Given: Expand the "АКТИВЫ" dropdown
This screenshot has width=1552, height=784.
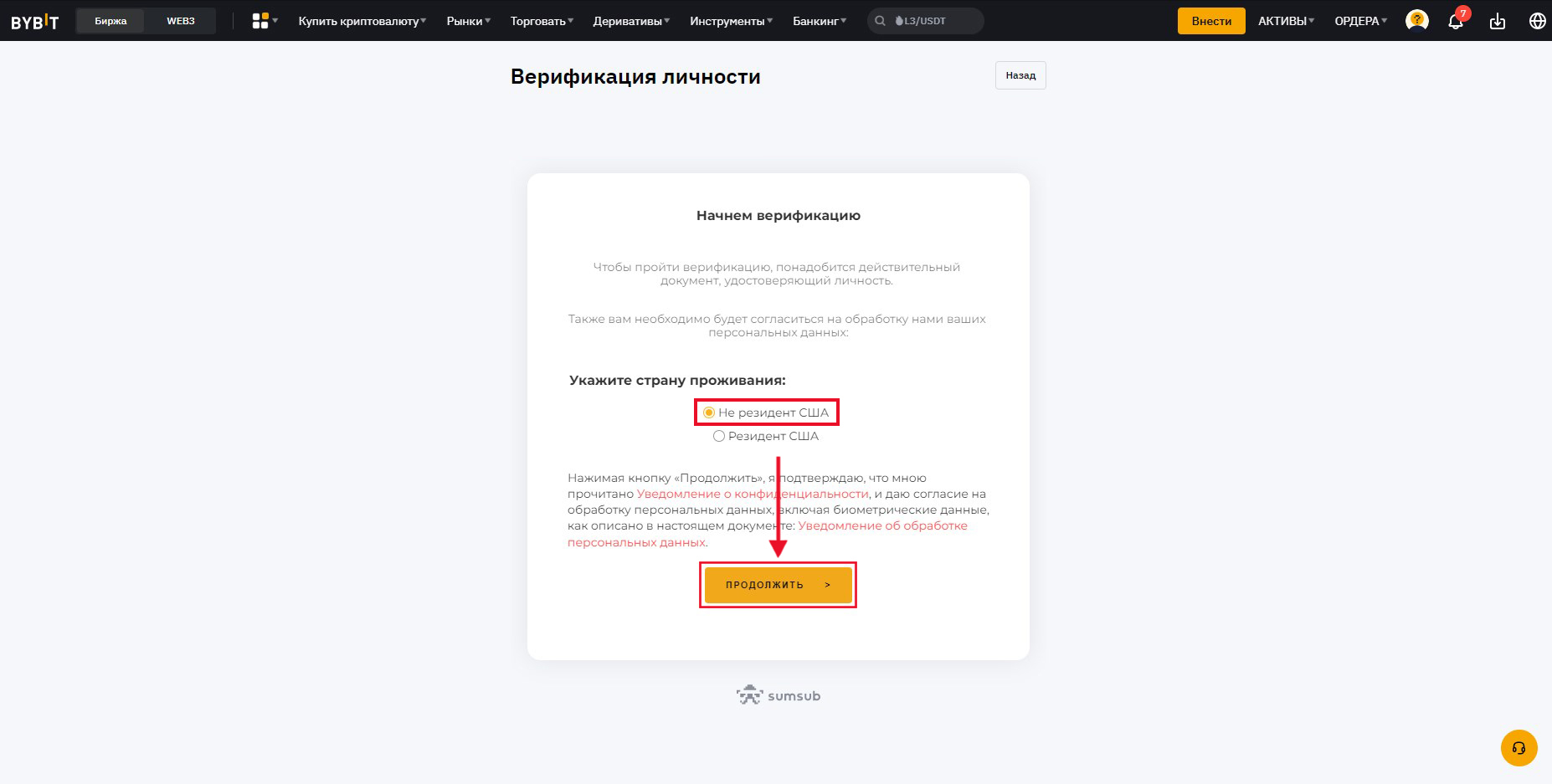Looking at the screenshot, I should click(1286, 21).
